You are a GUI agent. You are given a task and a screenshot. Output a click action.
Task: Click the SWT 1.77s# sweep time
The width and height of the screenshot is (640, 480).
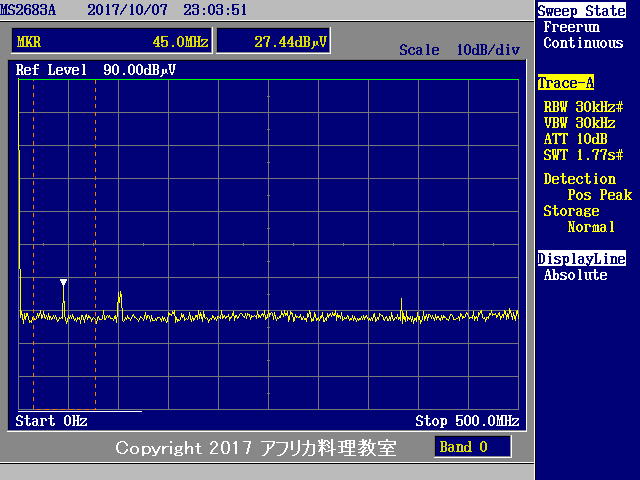583,155
